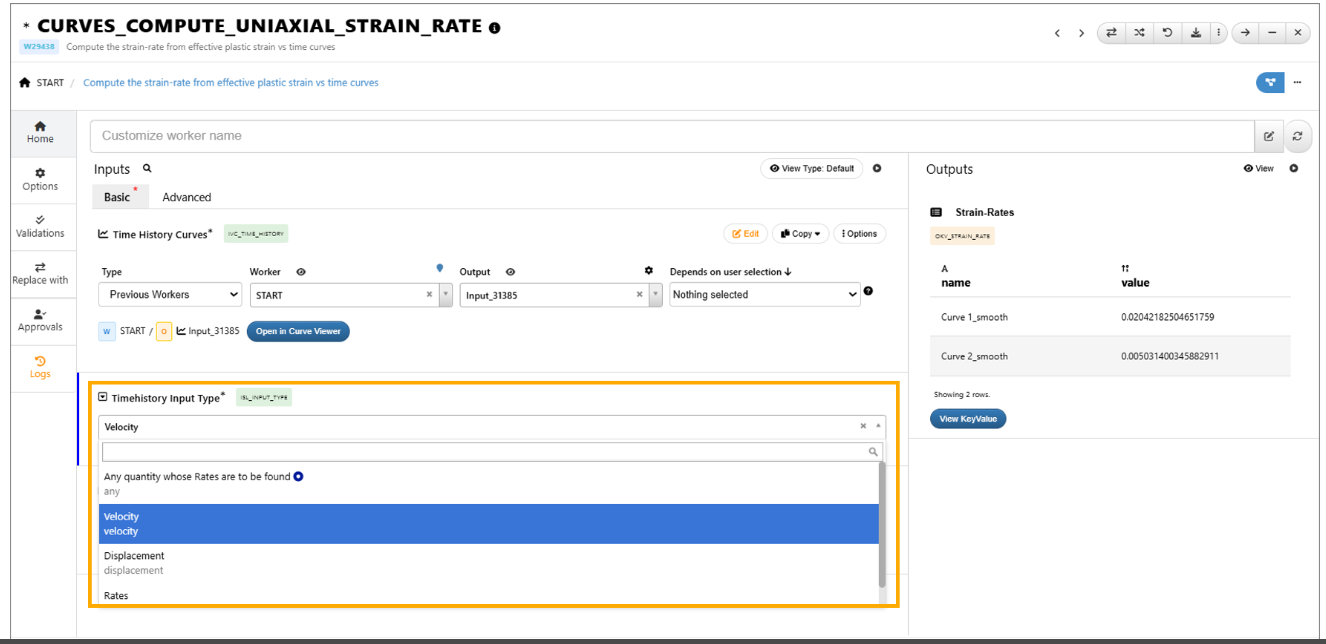Toggle the eye icon next to Worker label

pos(301,272)
